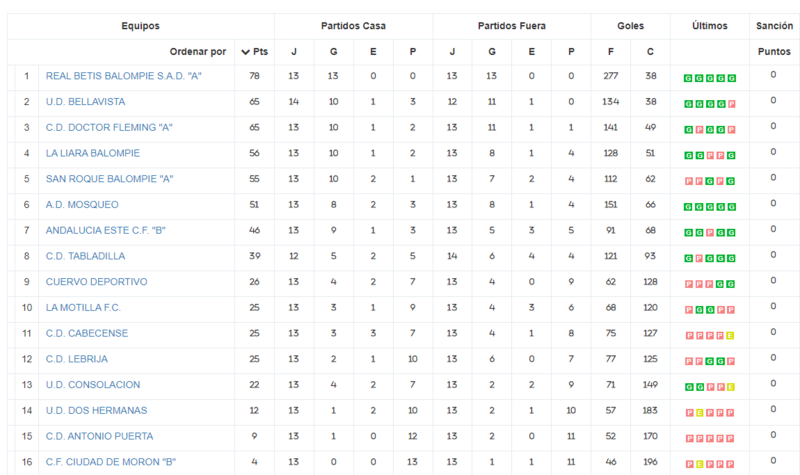This screenshot has width=800, height=475.
Task: Click CIUDAD DE MORON's yellow E result icon
Action: tap(699, 464)
